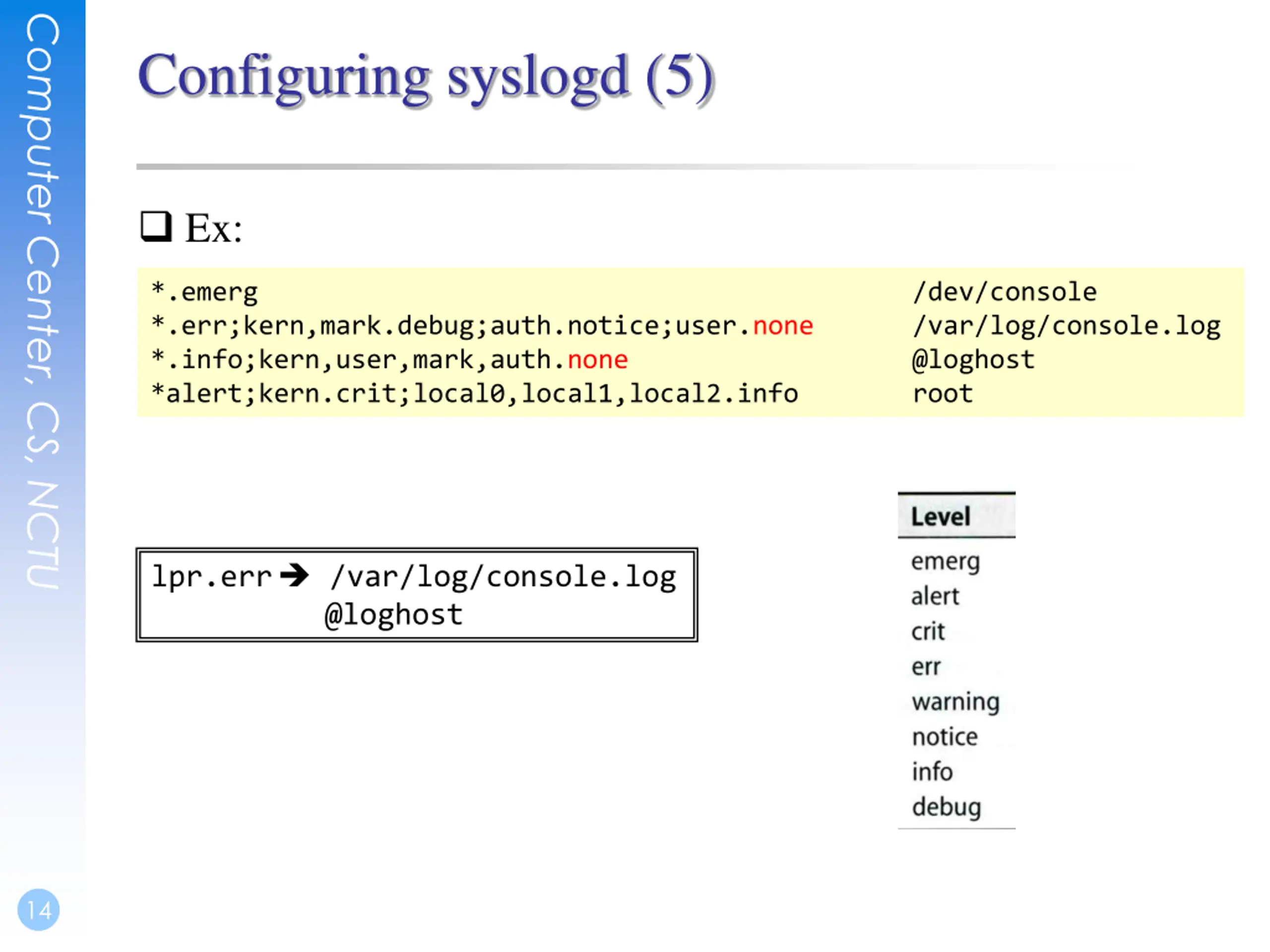The width and height of the screenshot is (1270, 952).
Task: Select the alert level entry
Action: 935,596
